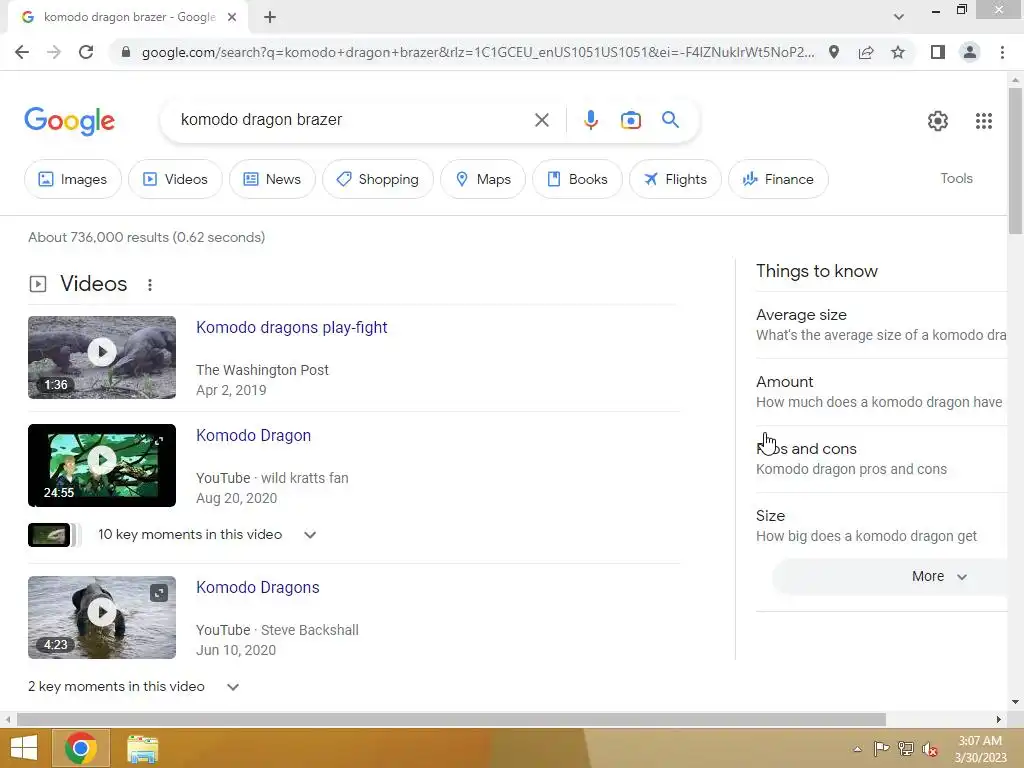1024x768 pixels.
Task: Bookmark page with star icon
Action: [898, 52]
